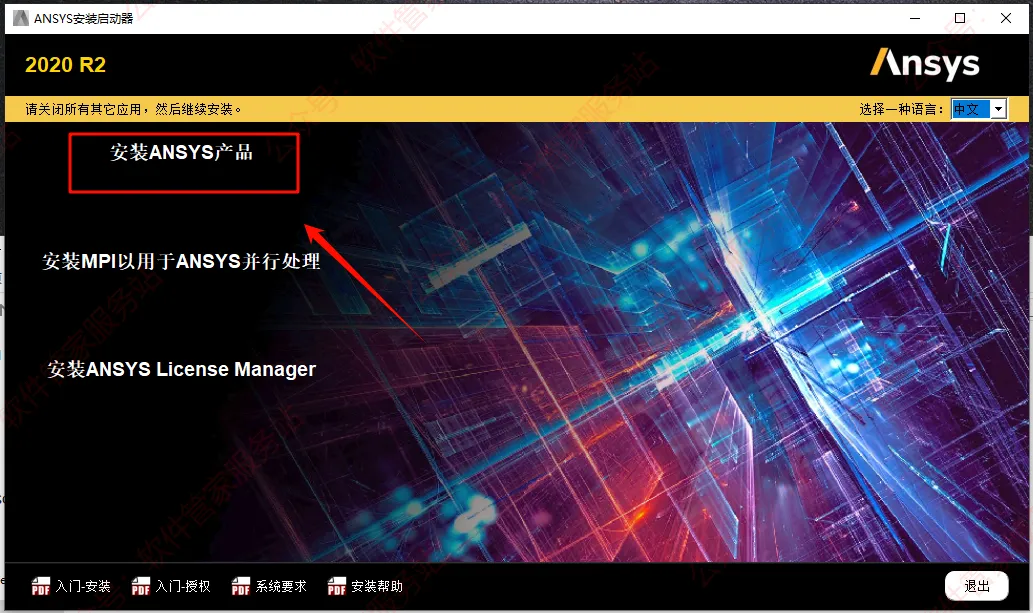Click the 系统要求 text link
Viewport: 1033px width, 613px height.
[x=281, y=586]
